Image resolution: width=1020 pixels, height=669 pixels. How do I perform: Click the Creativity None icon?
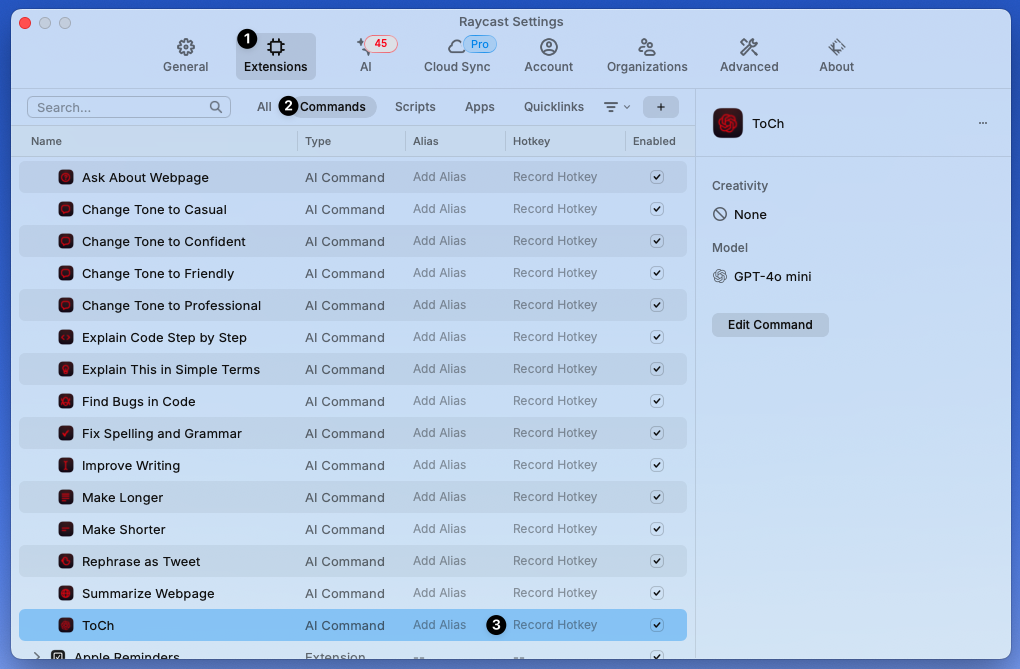[x=719, y=214]
